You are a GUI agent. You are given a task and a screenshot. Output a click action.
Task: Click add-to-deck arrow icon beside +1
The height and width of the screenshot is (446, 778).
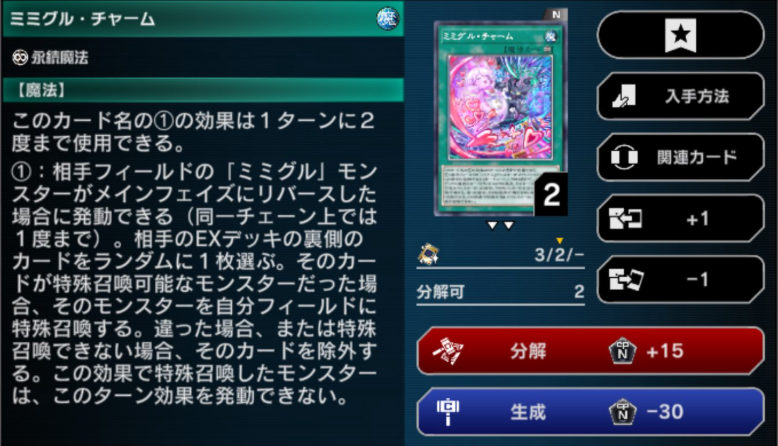626,219
